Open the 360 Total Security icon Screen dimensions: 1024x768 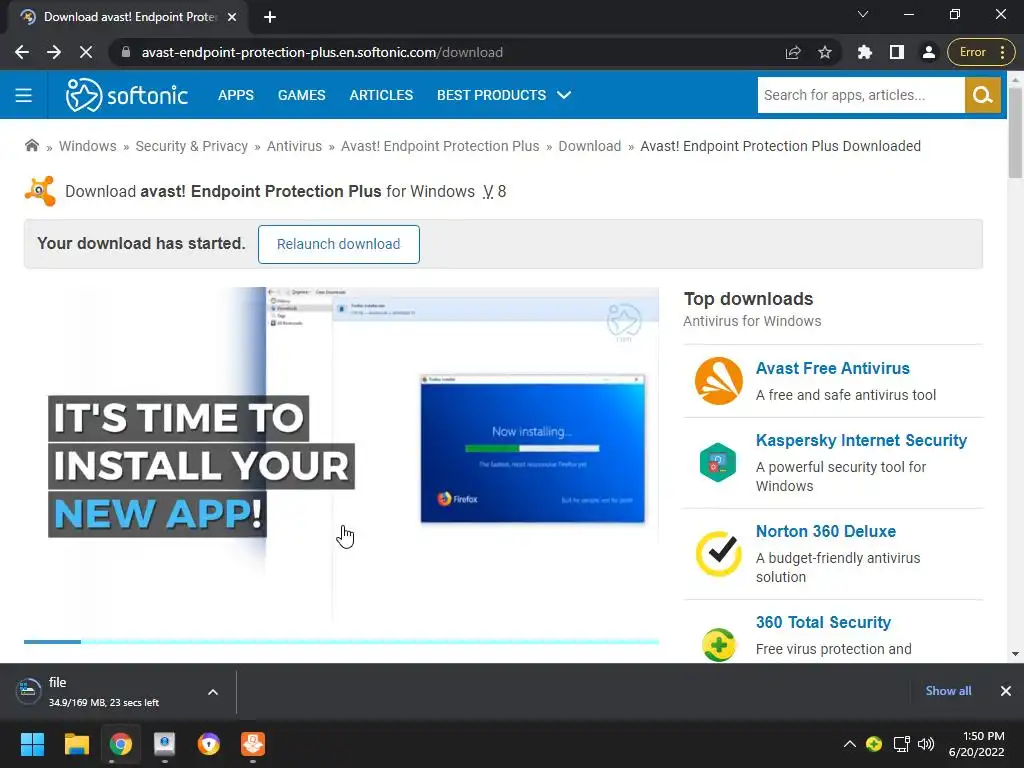pyautogui.click(x=718, y=645)
